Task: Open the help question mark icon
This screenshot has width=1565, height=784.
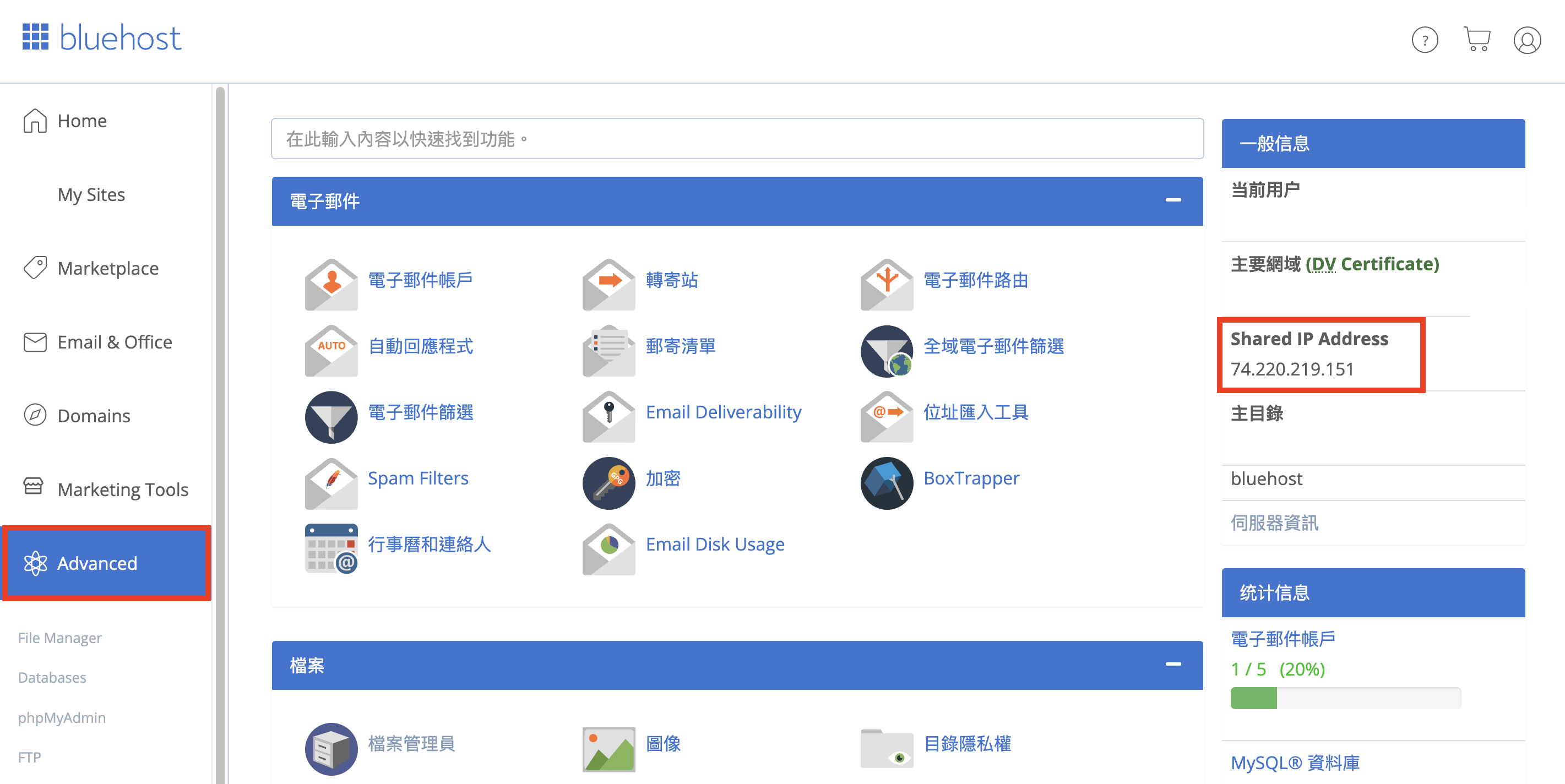Action: [x=1424, y=40]
